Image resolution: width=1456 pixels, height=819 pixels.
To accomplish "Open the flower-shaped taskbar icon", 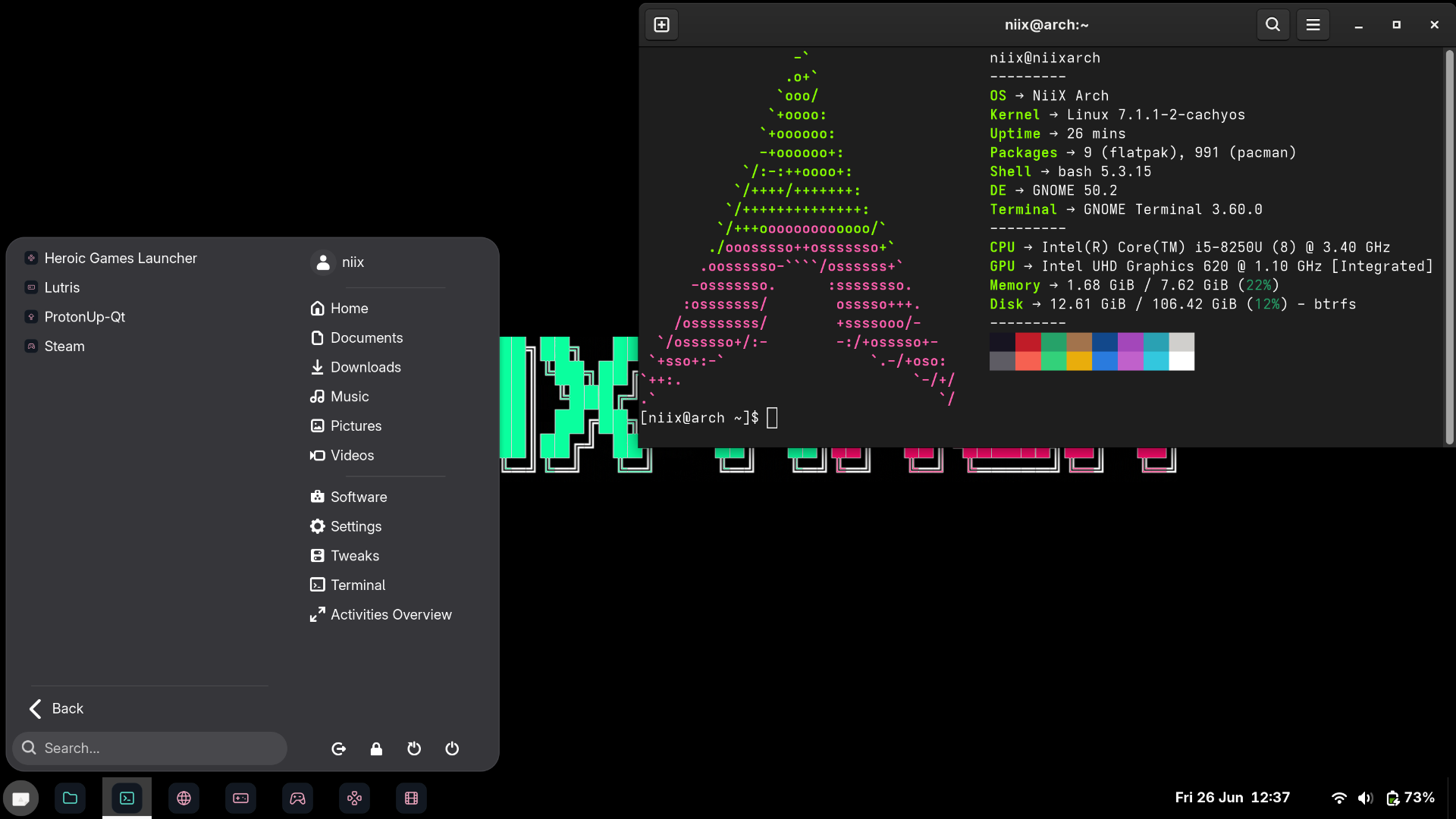I will 354,798.
